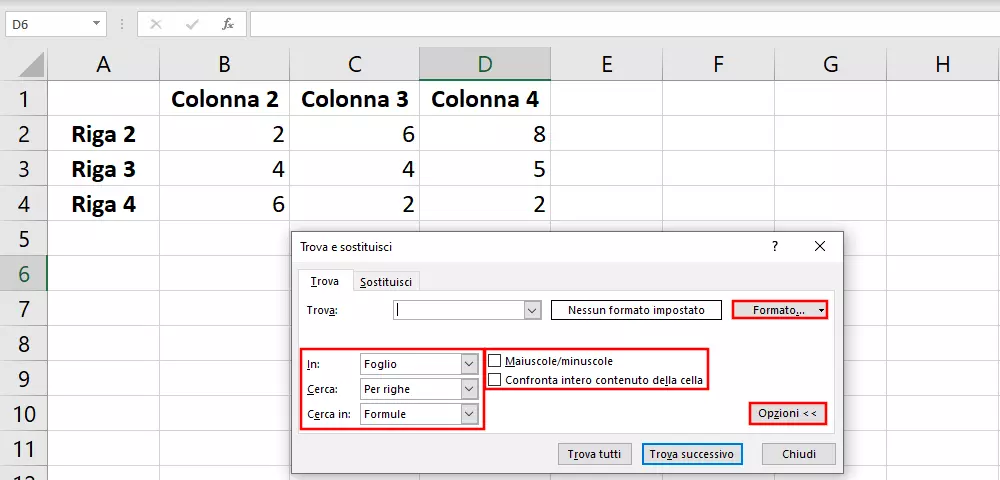Select row 5 header
This screenshot has height=480, width=1000.
coord(24,239)
